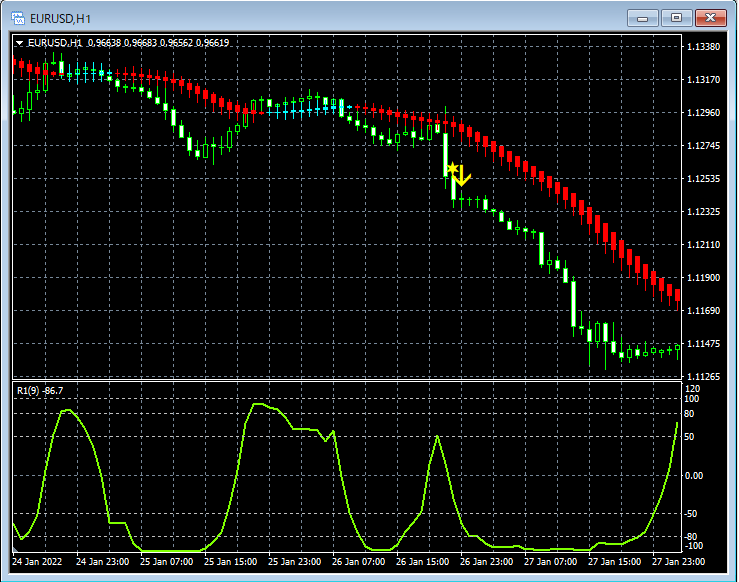Click indicator scale value 120
739x582 pixels.
click(693, 389)
